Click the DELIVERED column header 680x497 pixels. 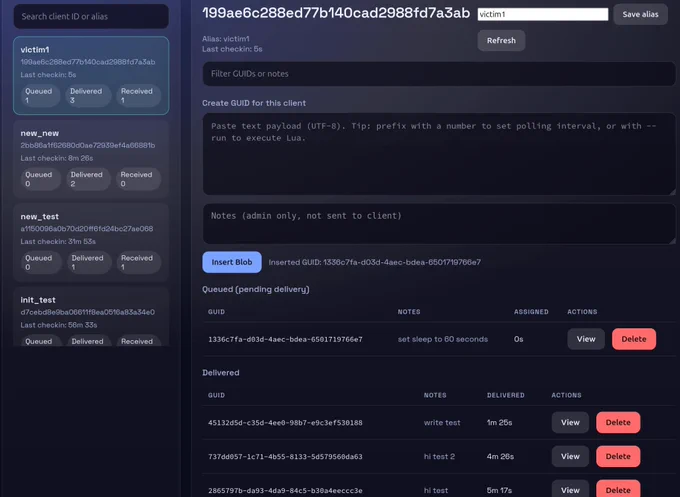(506, 395)
